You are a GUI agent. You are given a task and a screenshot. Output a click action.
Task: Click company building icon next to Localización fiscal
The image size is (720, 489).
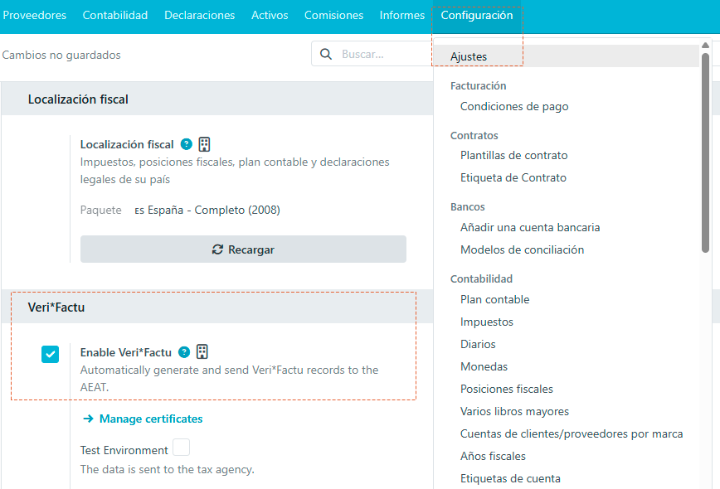pos(204,144)
